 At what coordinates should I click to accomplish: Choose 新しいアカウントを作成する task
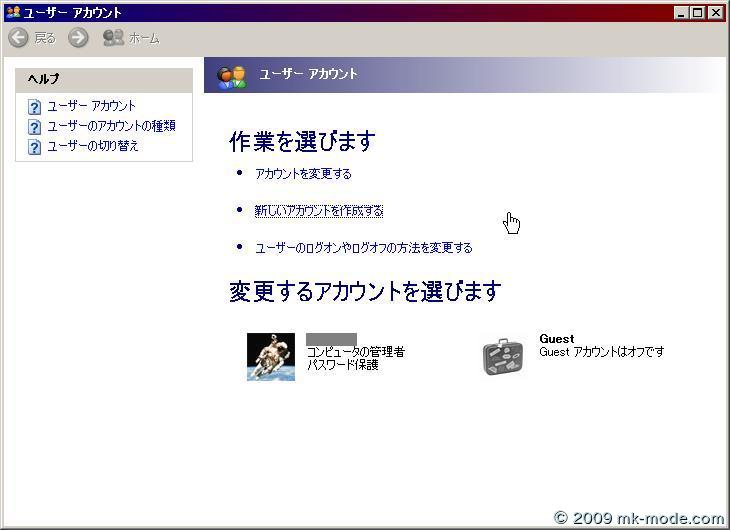319,211
